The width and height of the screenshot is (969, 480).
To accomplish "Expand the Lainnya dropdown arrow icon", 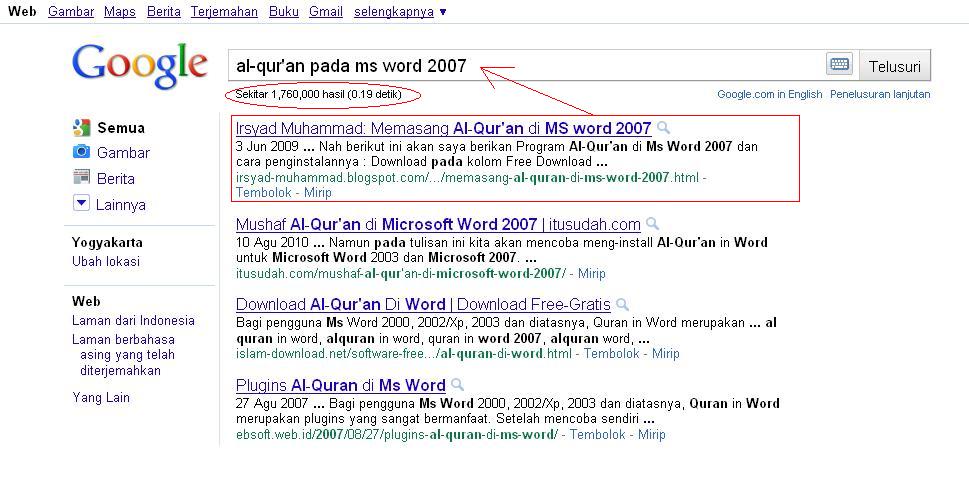I will [x=82, y=204].
